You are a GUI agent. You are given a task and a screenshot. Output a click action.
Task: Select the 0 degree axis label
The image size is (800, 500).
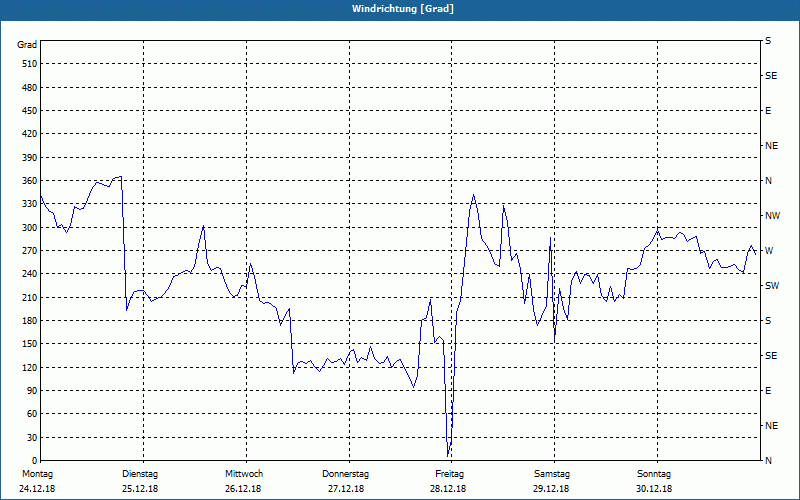(x=34, y=461)
